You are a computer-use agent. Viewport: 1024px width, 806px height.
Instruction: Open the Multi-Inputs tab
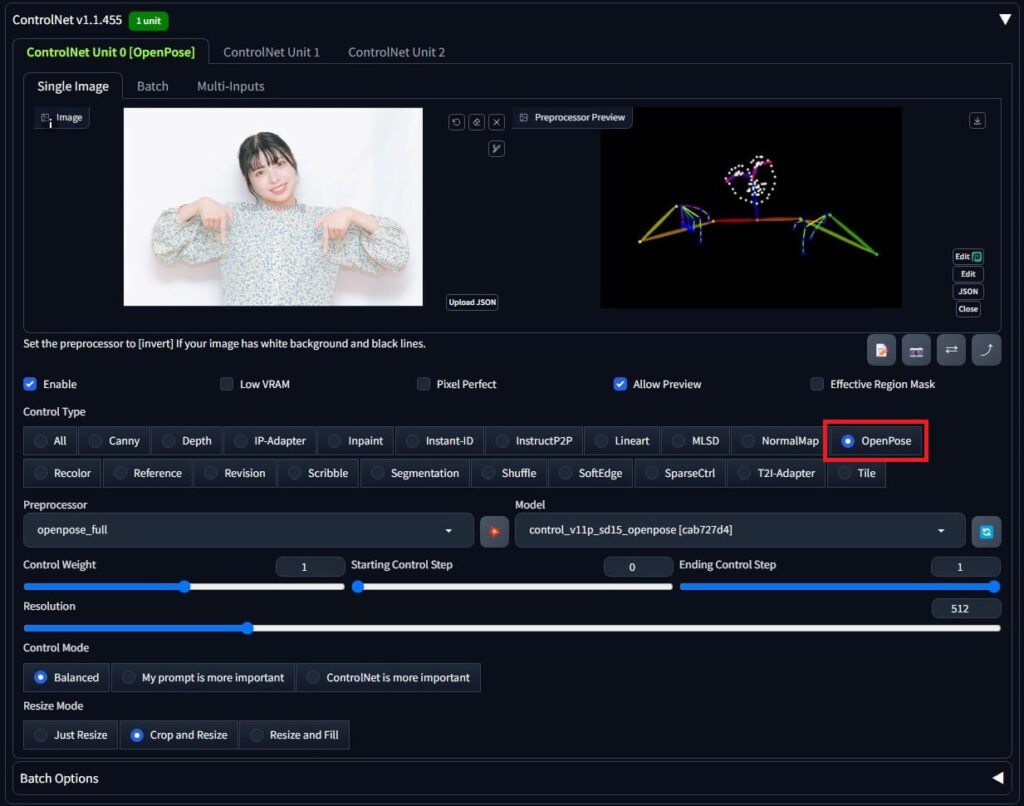230,86
